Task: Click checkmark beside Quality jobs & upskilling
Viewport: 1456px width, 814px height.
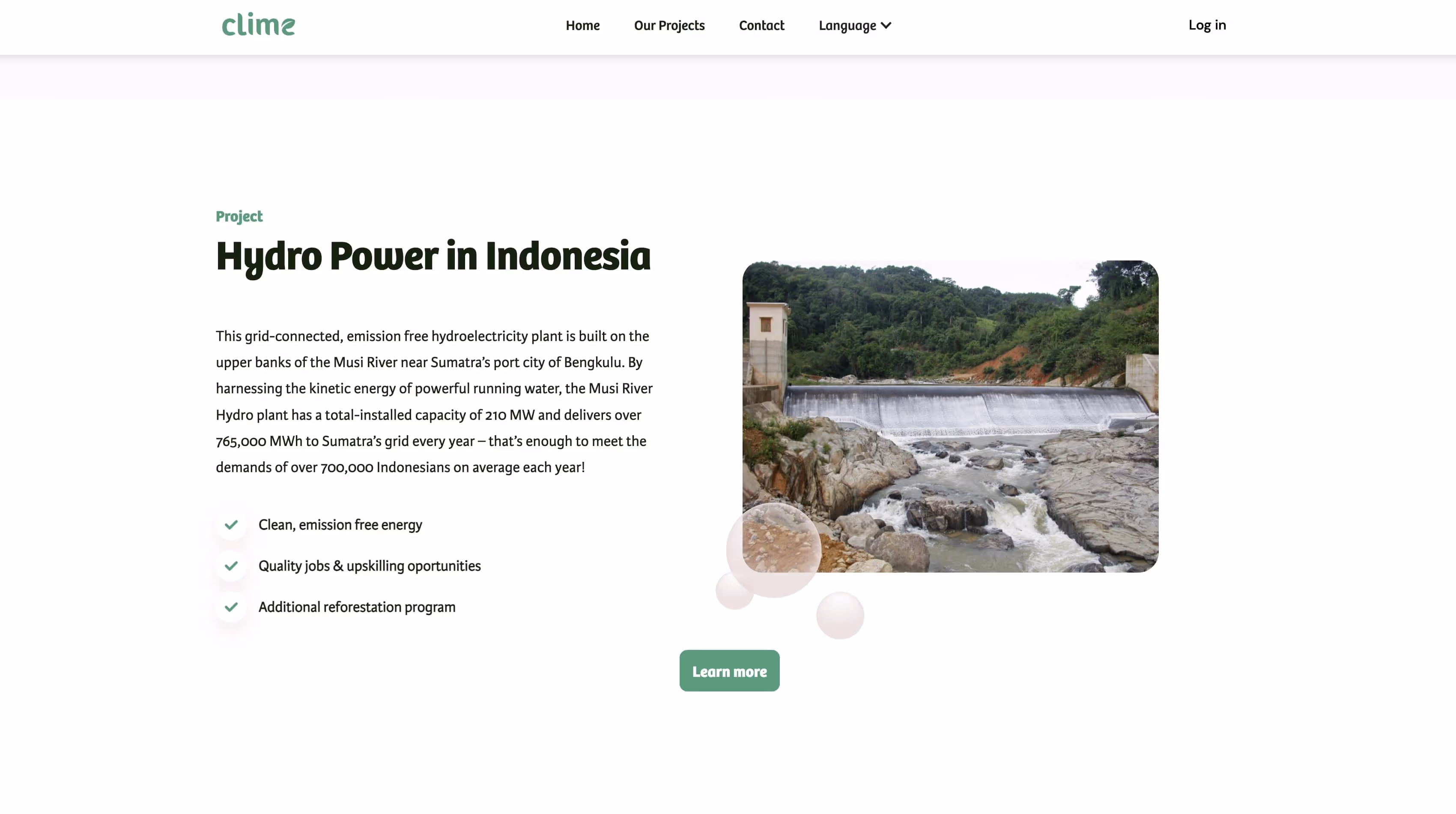Action: pyautogui.click(x=231, y=566)
